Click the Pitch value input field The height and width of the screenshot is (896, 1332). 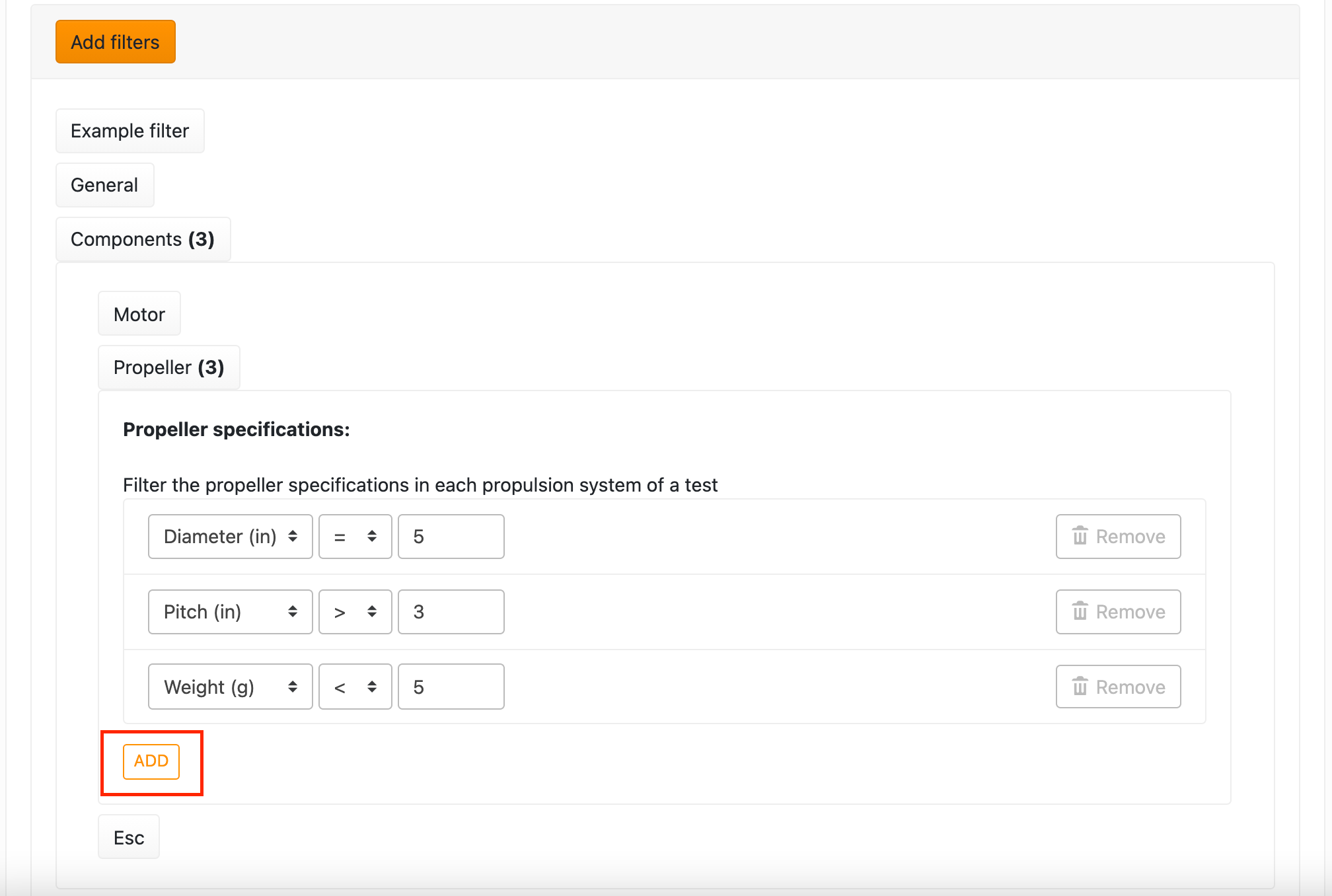(x=450, y=611)
